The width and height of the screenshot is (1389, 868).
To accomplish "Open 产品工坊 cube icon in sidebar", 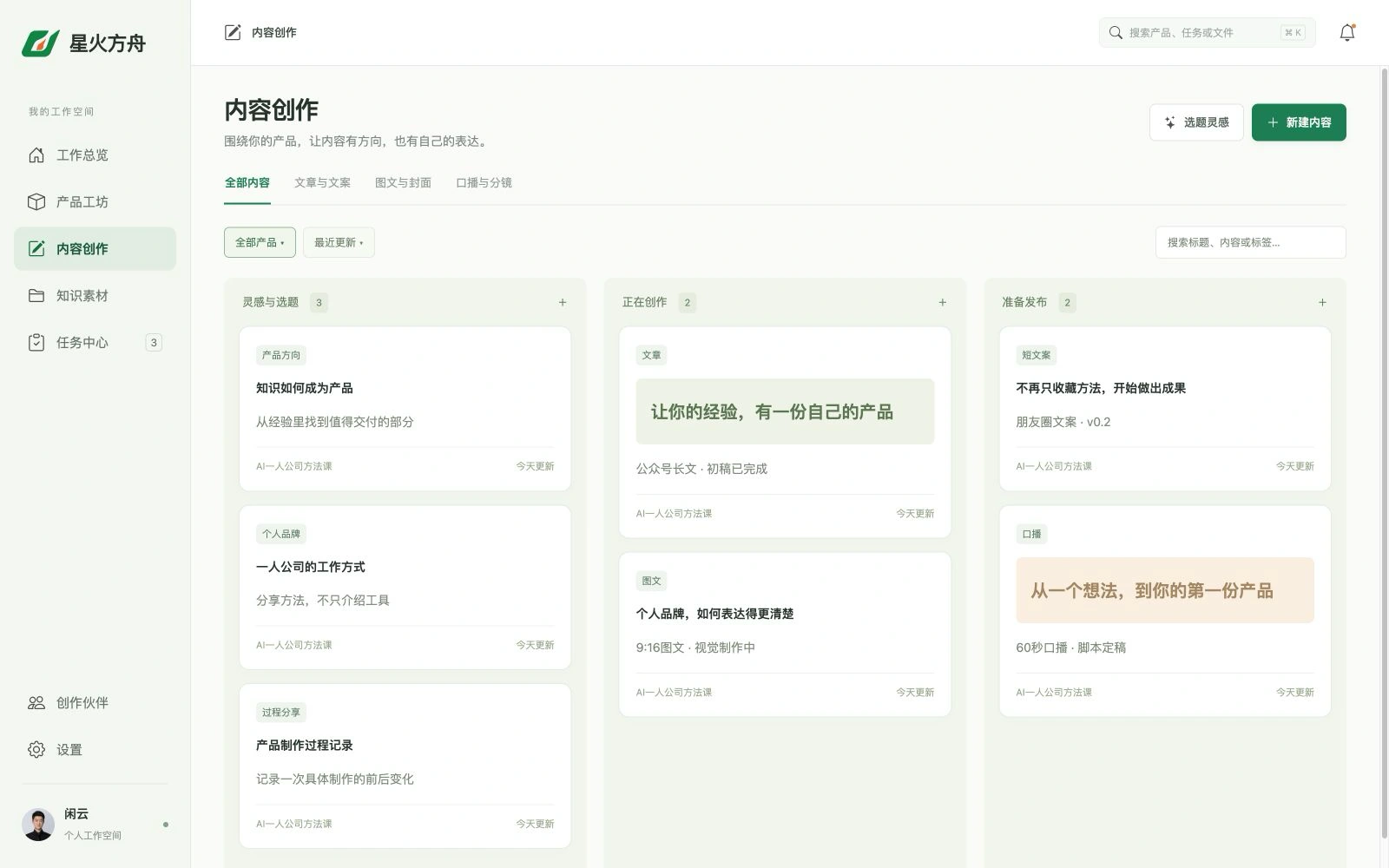I will (x=36, y=202).
